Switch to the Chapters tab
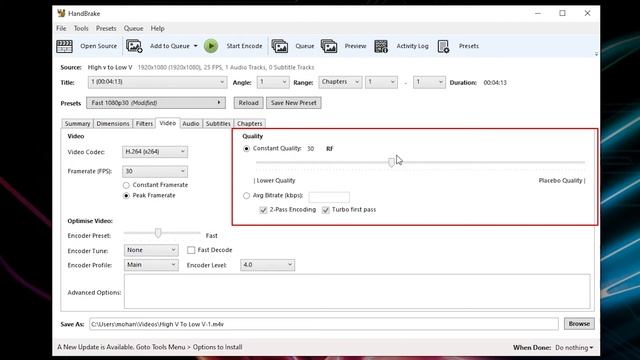640x360 pixels. (249, 123)
